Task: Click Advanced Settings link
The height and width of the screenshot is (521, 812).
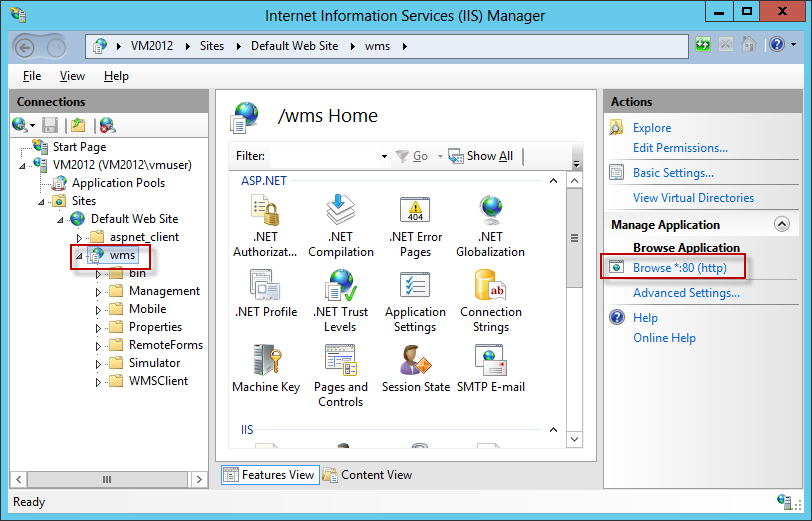Action: click(x=686, y=293)
